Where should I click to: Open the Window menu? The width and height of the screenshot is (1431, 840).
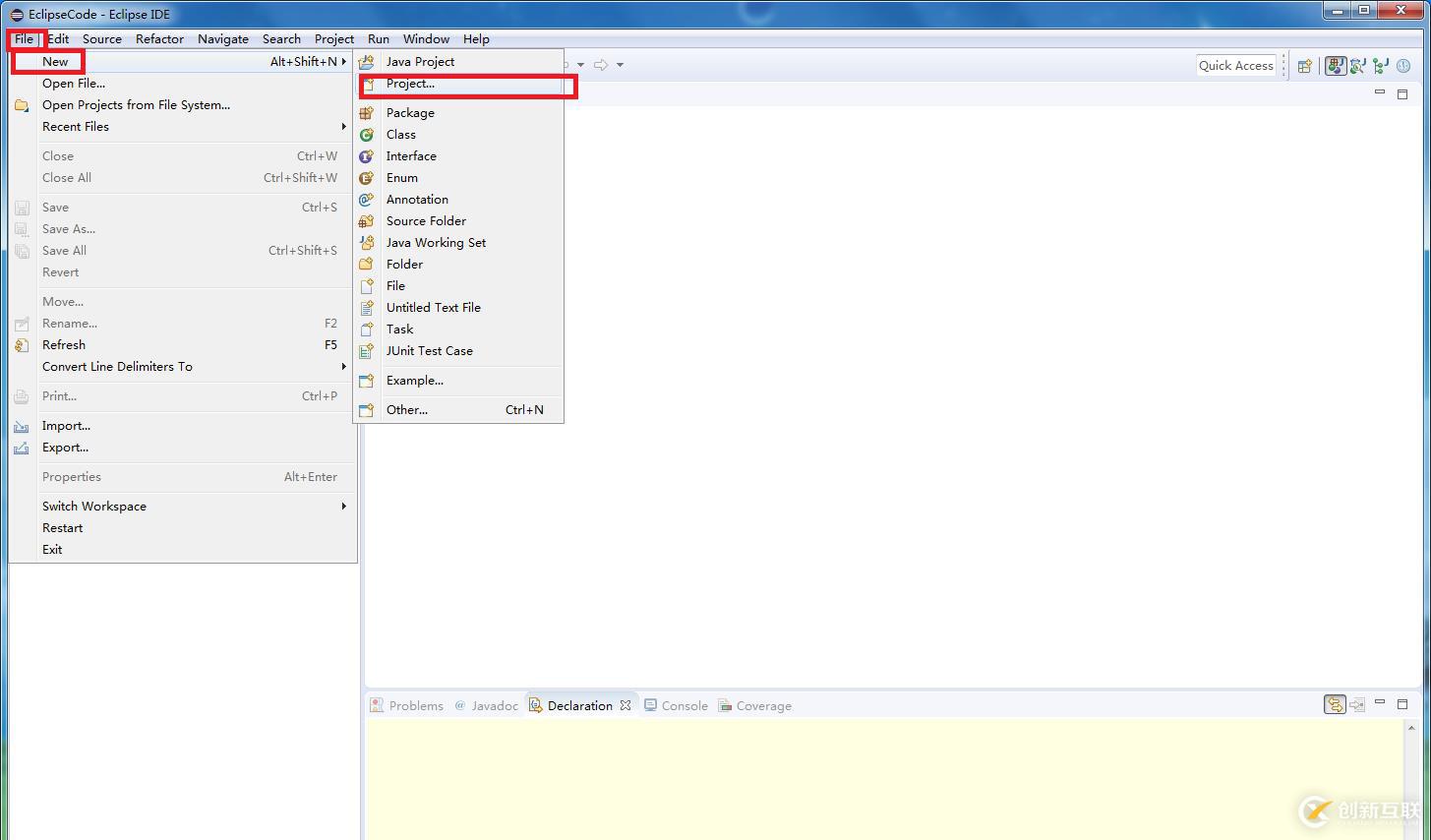click(426, 39)
